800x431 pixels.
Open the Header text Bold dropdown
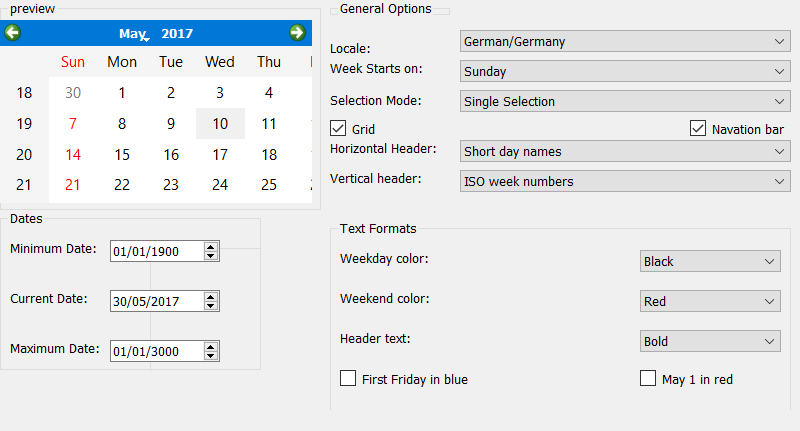(710, 341)
